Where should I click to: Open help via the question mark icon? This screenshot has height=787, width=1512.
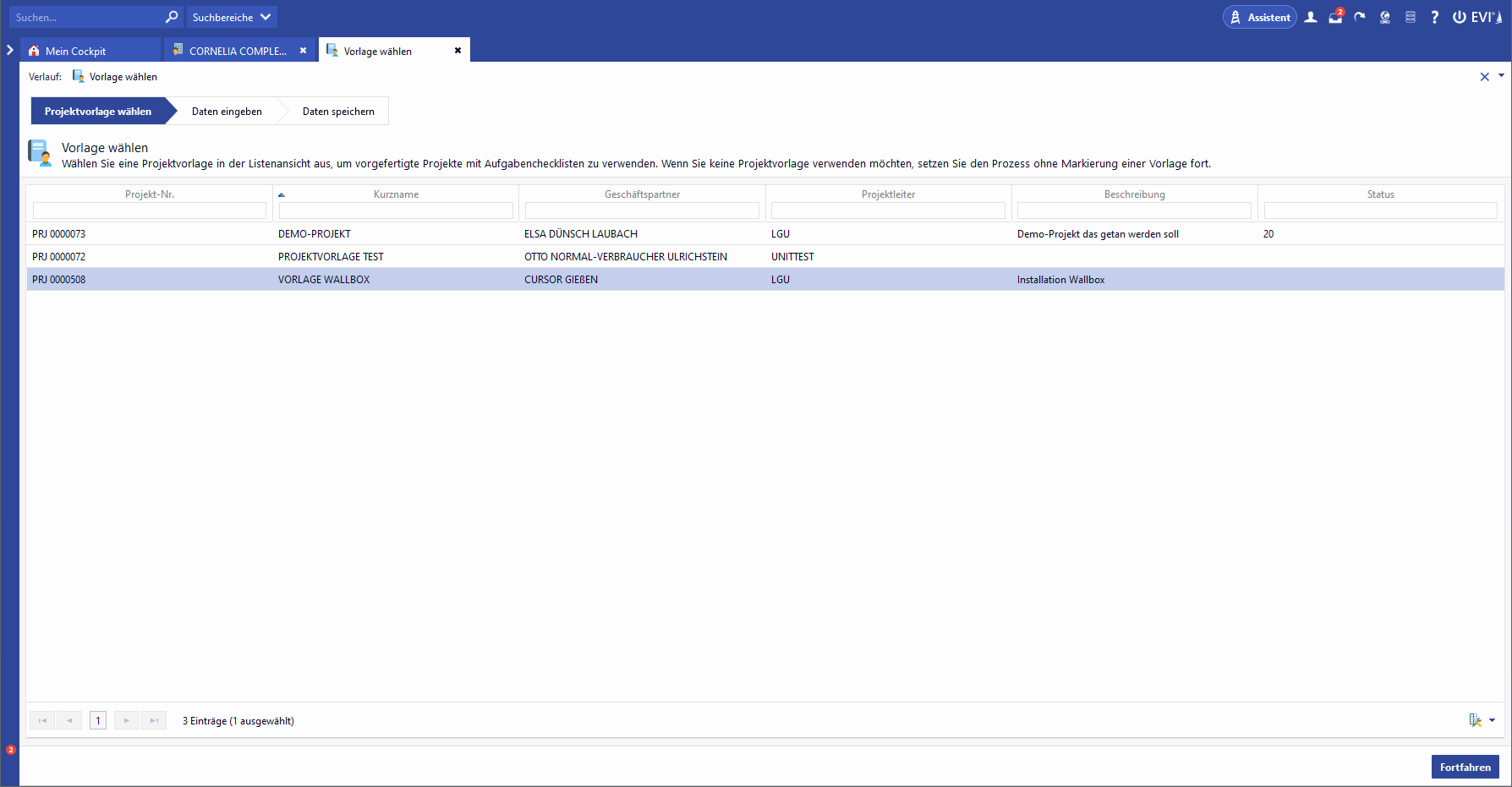pyautogui.click(x=1434, y=17)
